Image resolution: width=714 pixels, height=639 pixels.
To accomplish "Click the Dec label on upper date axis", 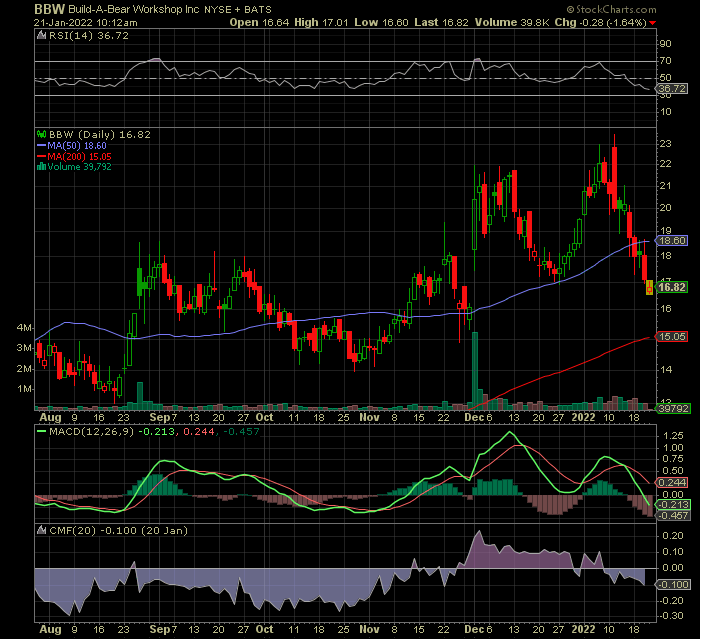I will (x=474, y=417).
